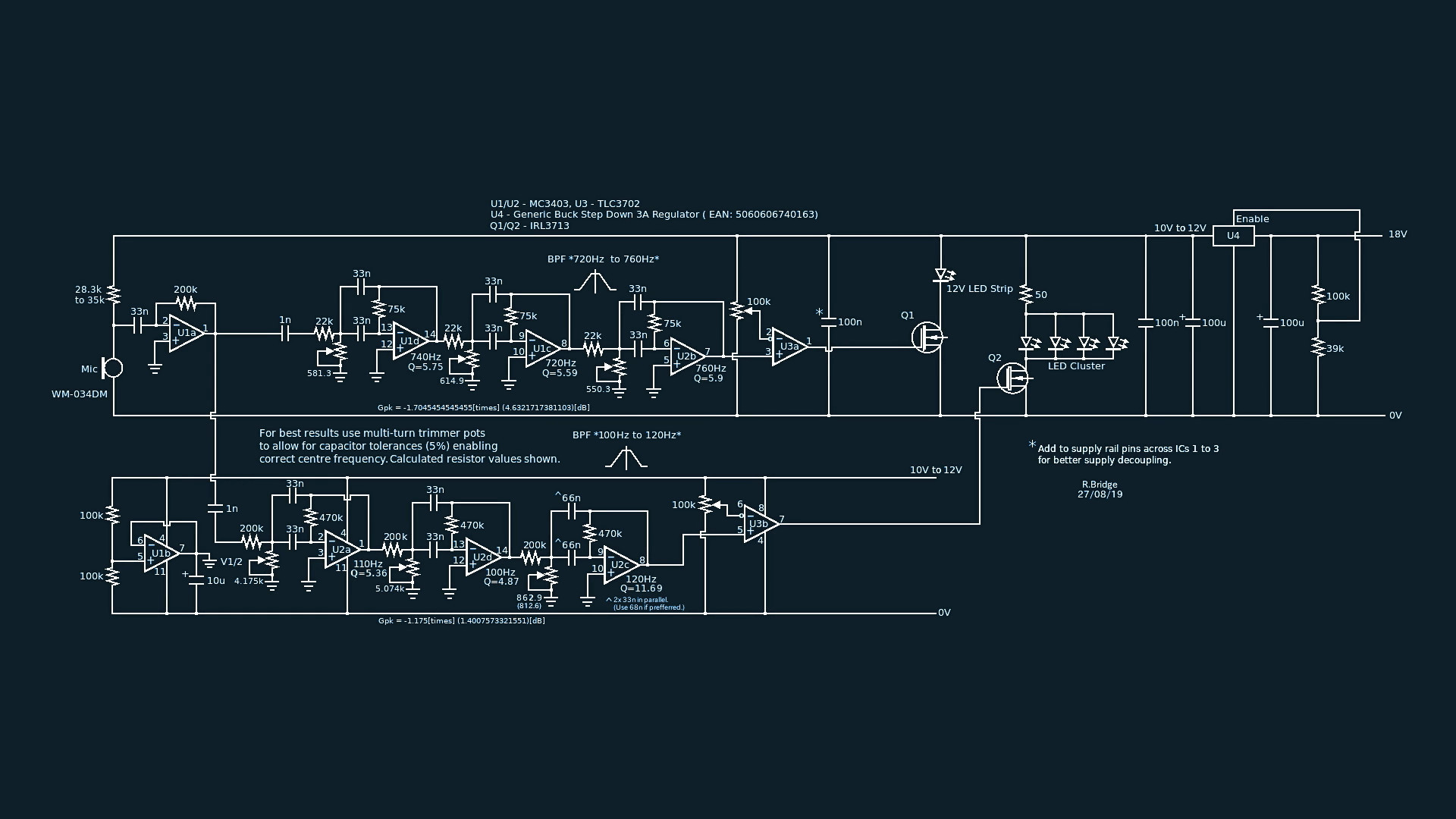
Task: Select the 'Q=4.87' label under U2d
Action: point(500,582)
